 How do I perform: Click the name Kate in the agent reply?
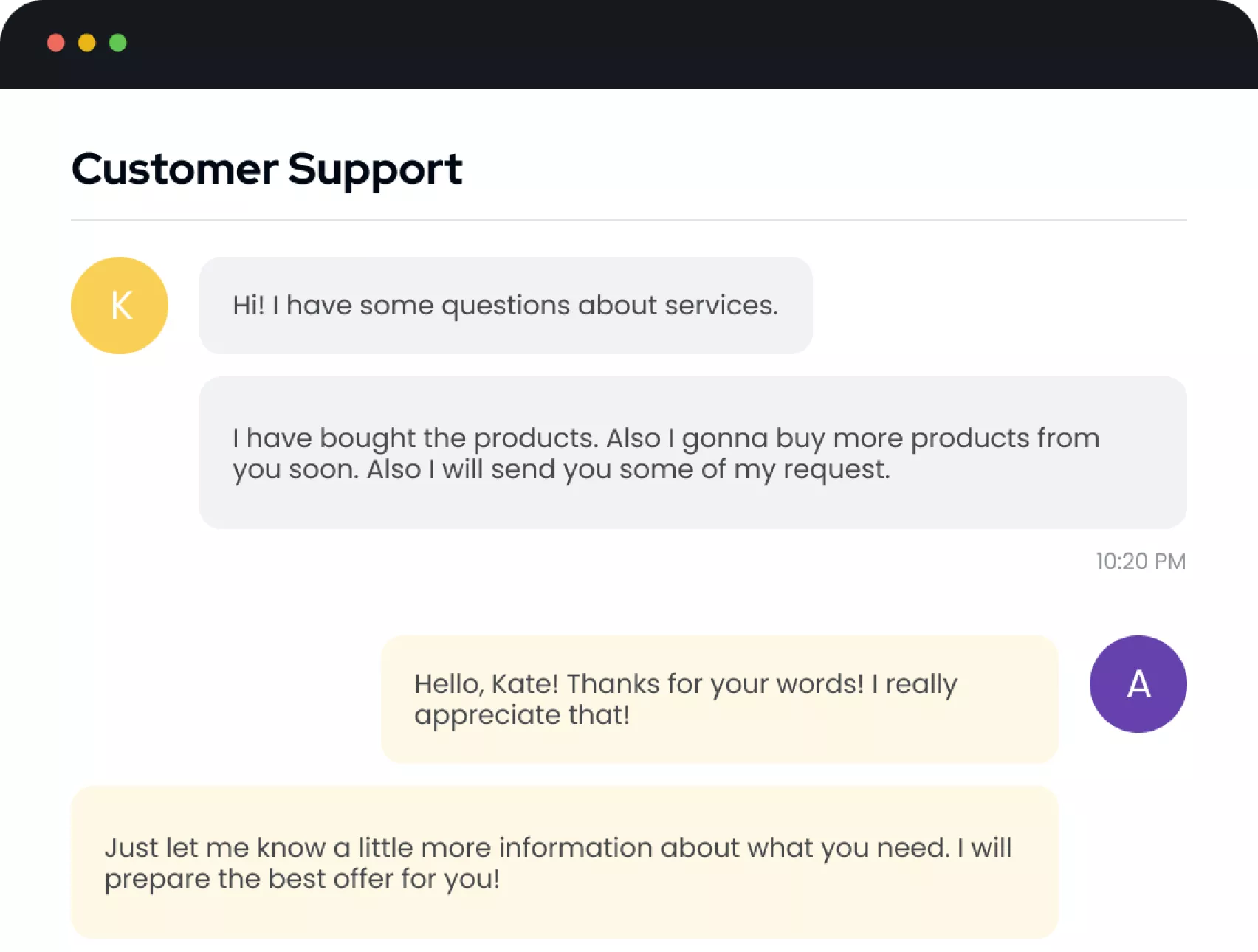coord(521,683)
